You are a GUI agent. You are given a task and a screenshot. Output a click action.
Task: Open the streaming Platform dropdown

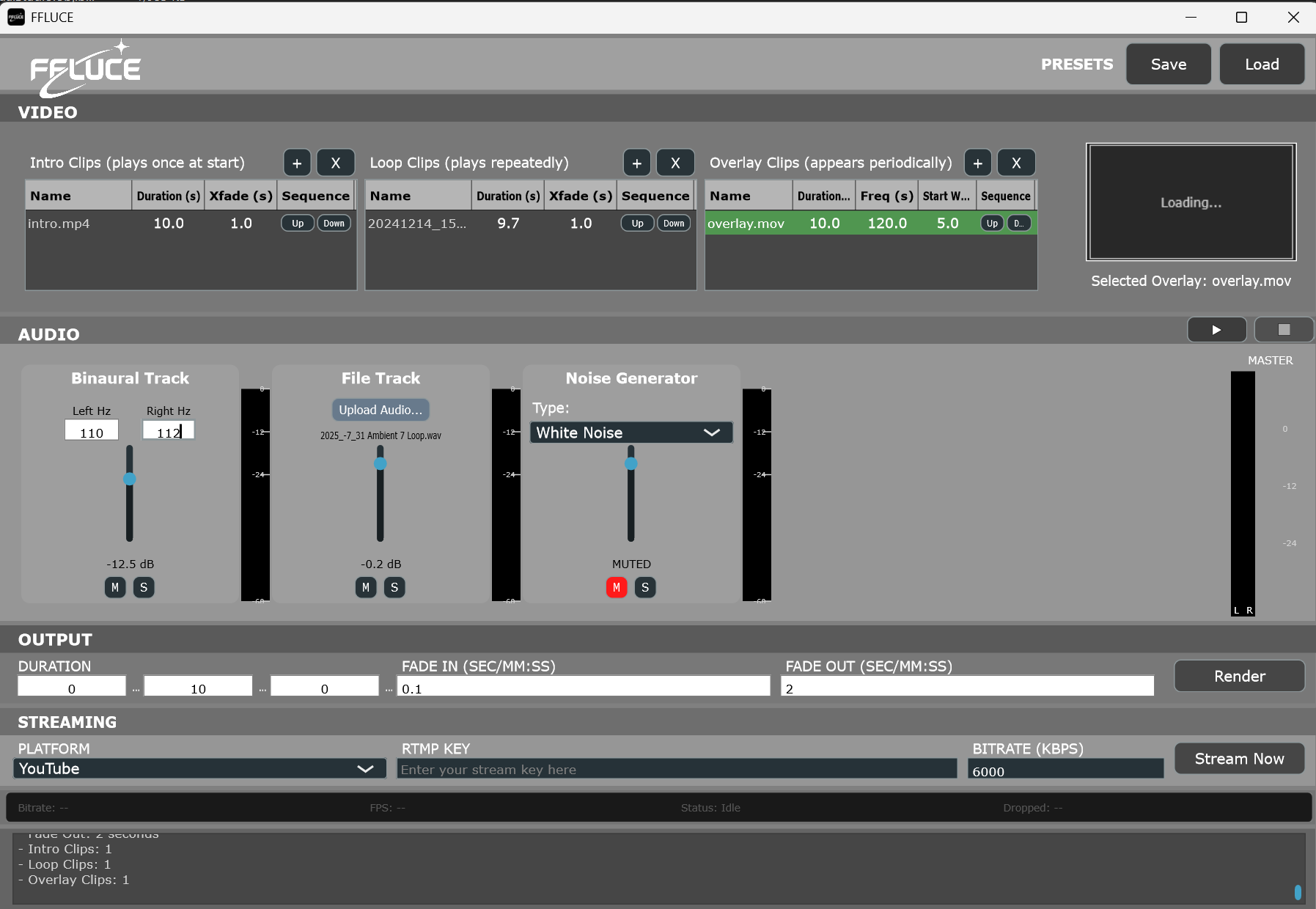coord(199,768)
